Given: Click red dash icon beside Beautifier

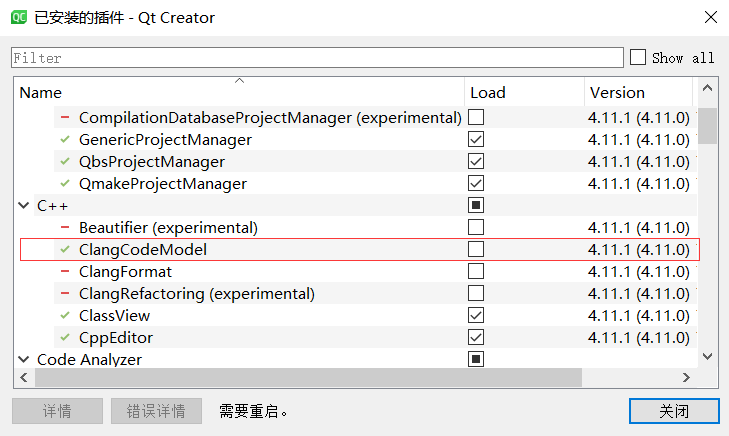Looking at the screenshot, I should point(65,227).
